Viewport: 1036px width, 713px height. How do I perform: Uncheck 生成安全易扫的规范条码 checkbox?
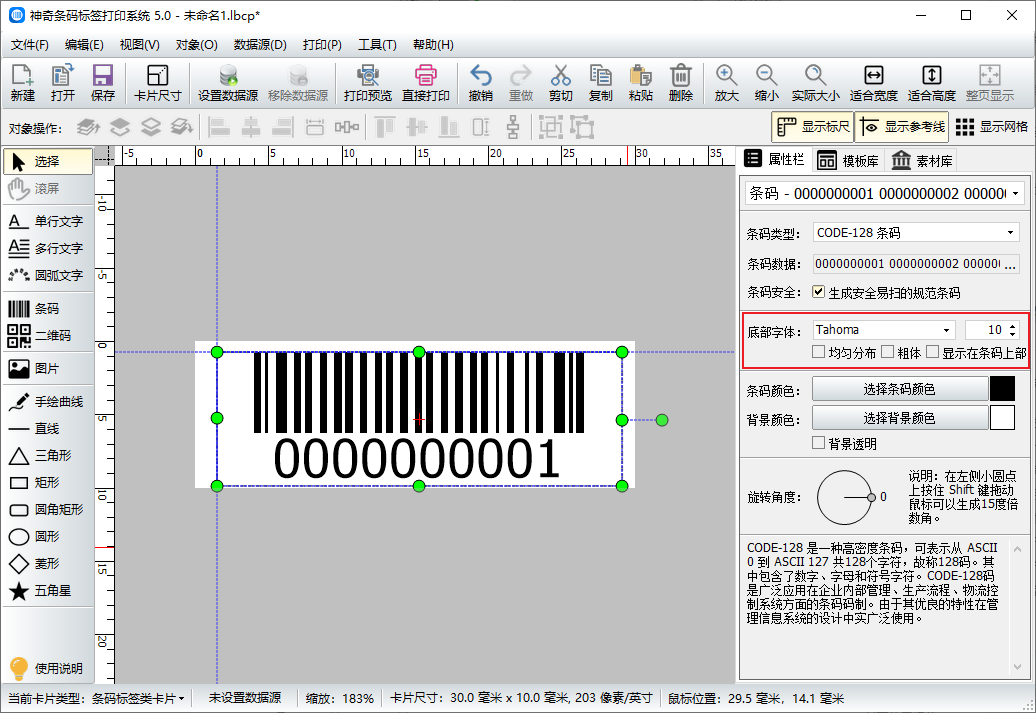click(x=819, y=292)
